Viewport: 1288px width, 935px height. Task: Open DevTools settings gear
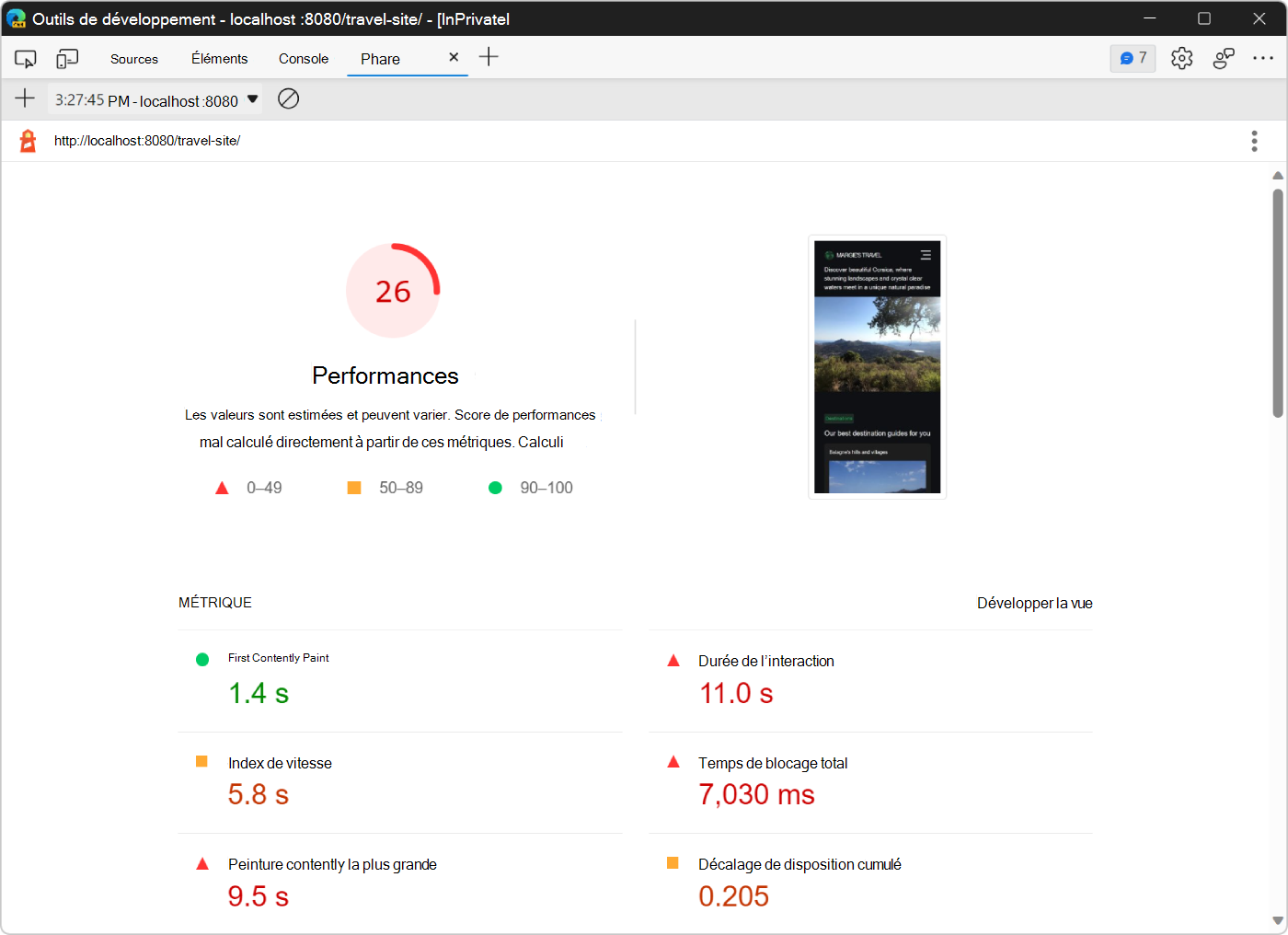tap(1181, 57)
